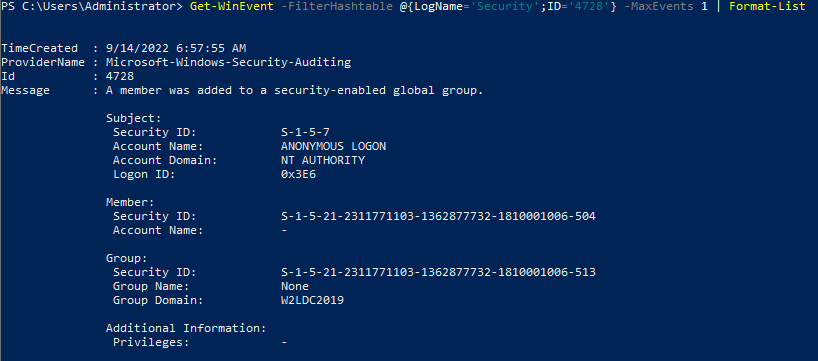Viewport: 818px width, 361px height.
Task: Click the ANONYMOUS LOGON account name
Action: point(333,147)
